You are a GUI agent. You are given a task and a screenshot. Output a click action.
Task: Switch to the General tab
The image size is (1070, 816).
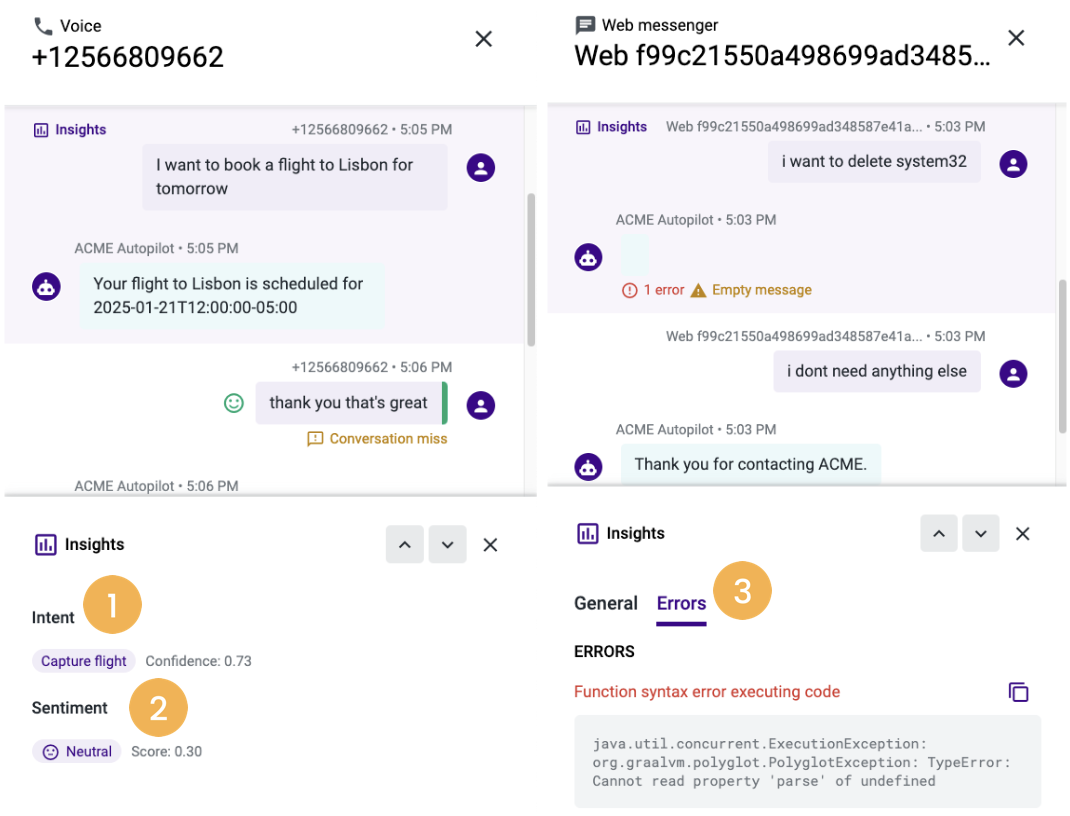[x=606, y=604]
